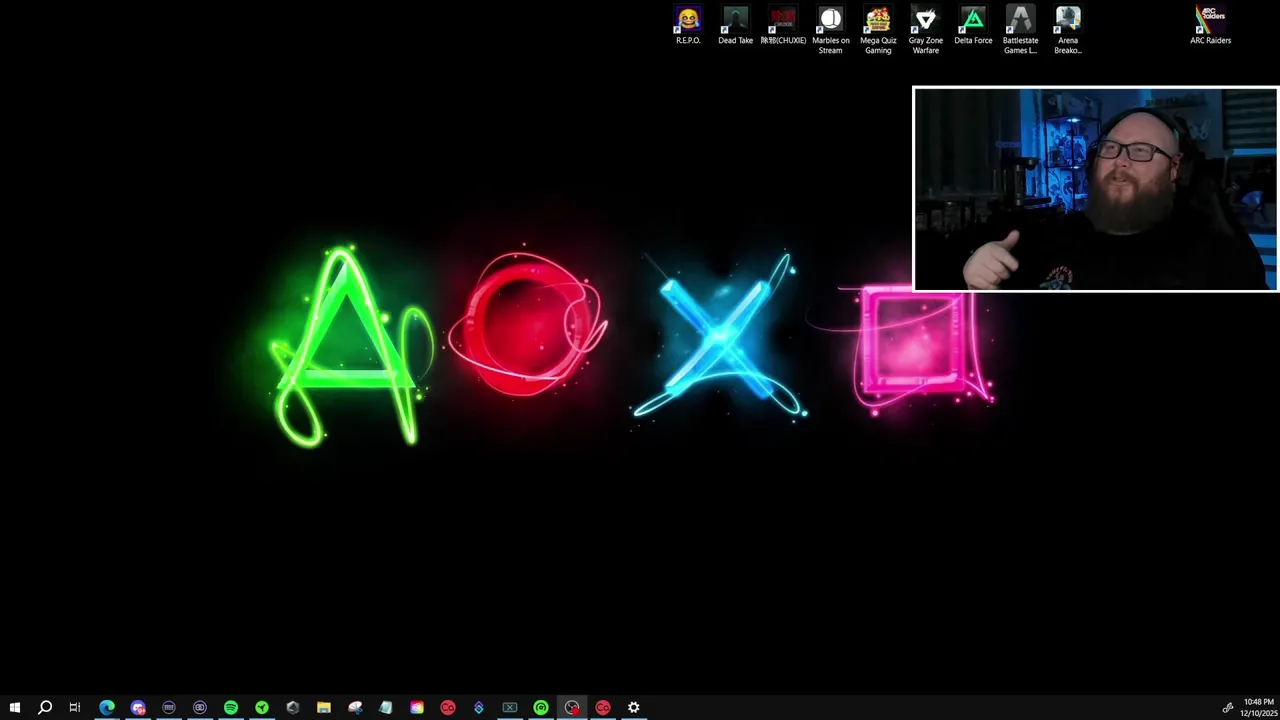Open the colorful gradient square taskbar icon
Screen dimensions: 1280x720
click(417, 707)
